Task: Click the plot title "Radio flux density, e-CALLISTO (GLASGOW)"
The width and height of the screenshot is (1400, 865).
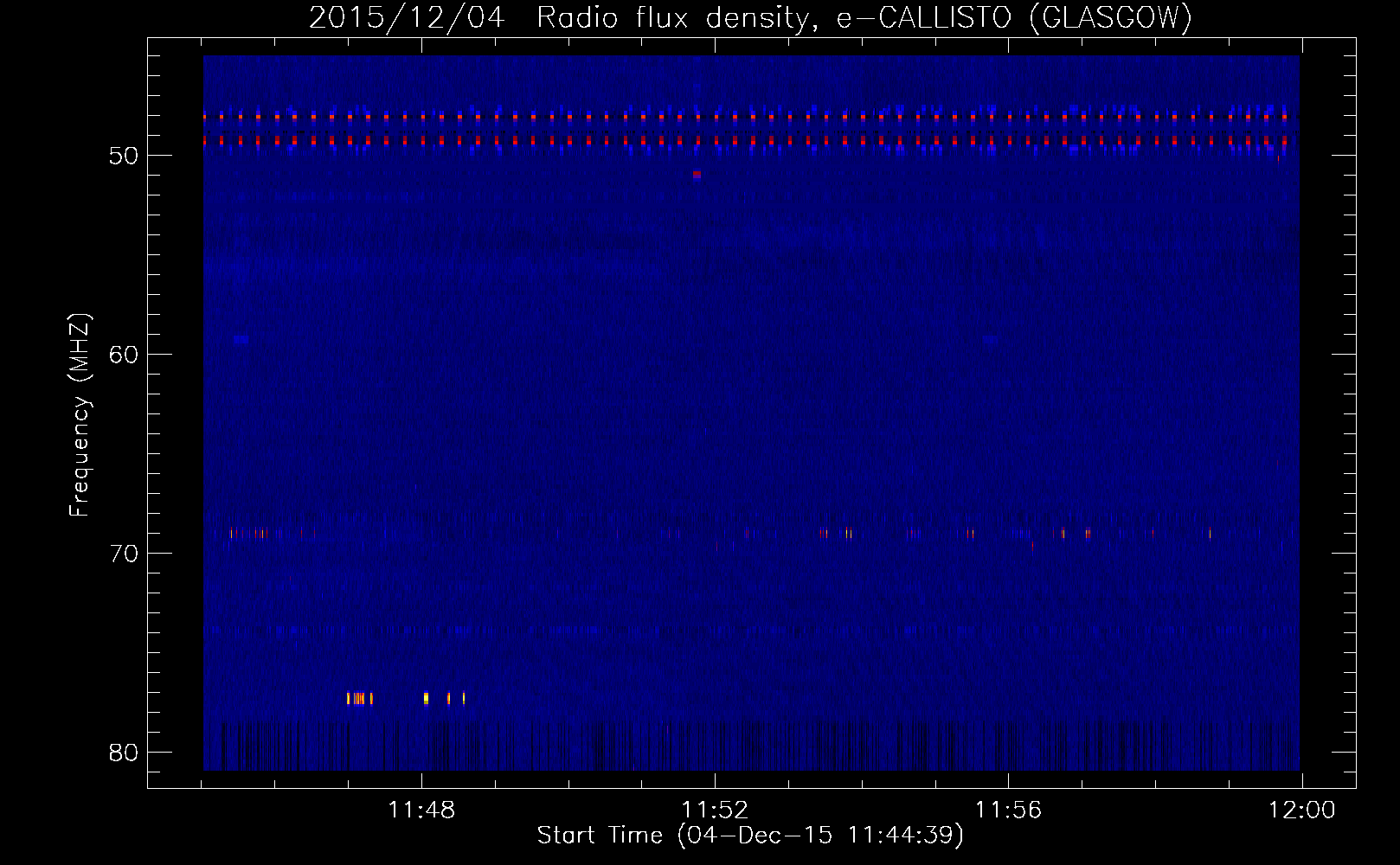Action: (864, 17)
